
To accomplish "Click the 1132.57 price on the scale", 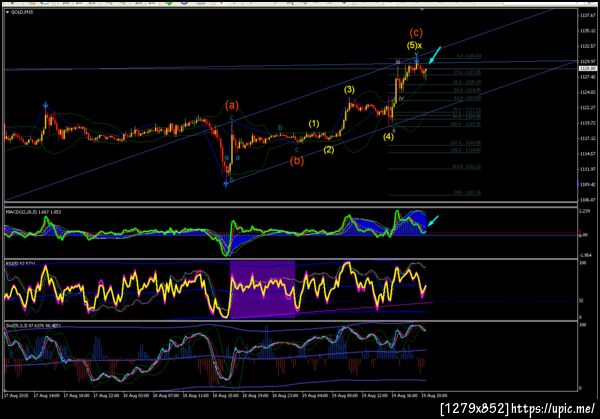I will pyautogui.click(x=587, y=46).
